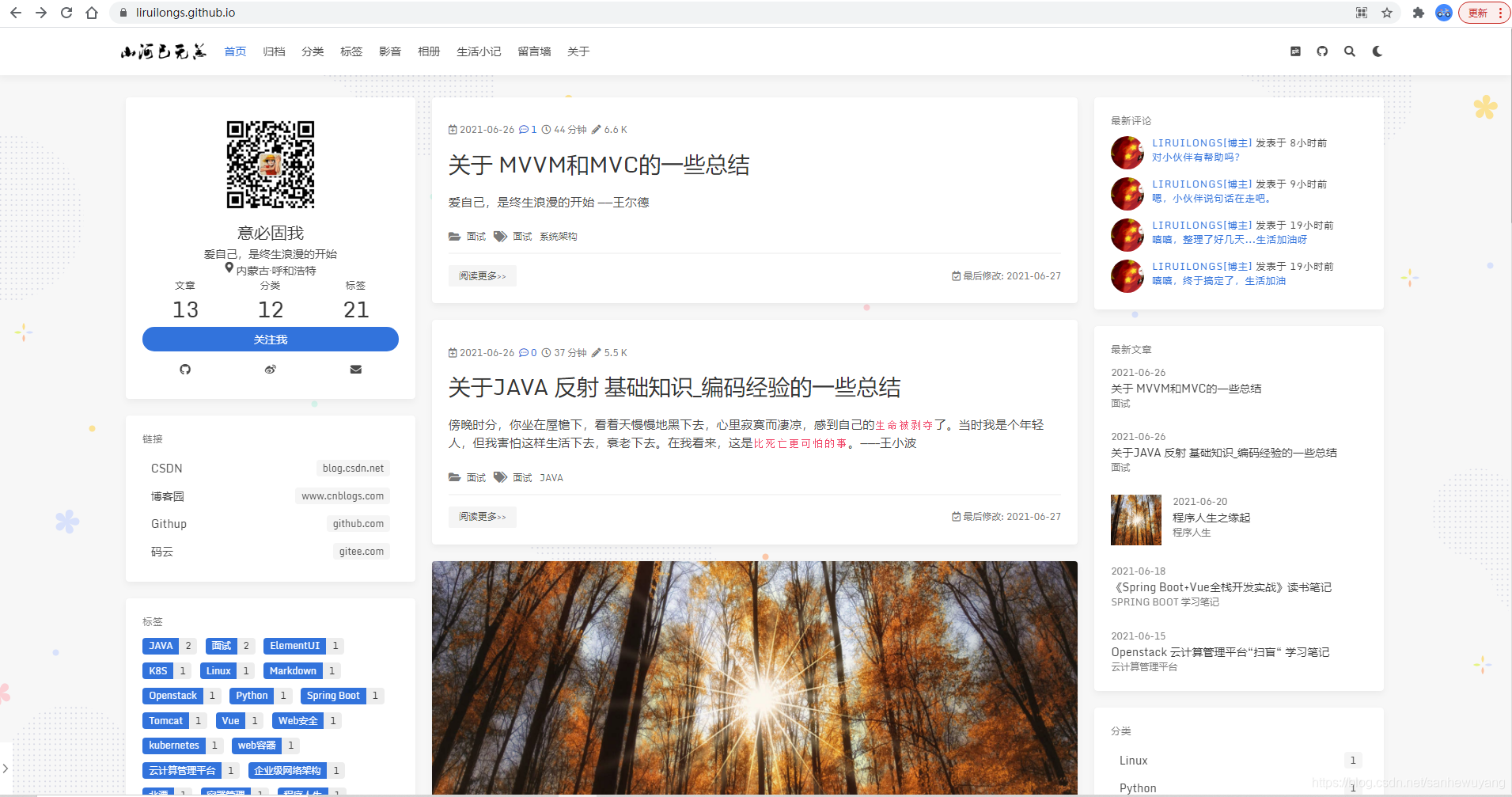Click the comment bubble icon on the MVVM post

click(525, 129)
